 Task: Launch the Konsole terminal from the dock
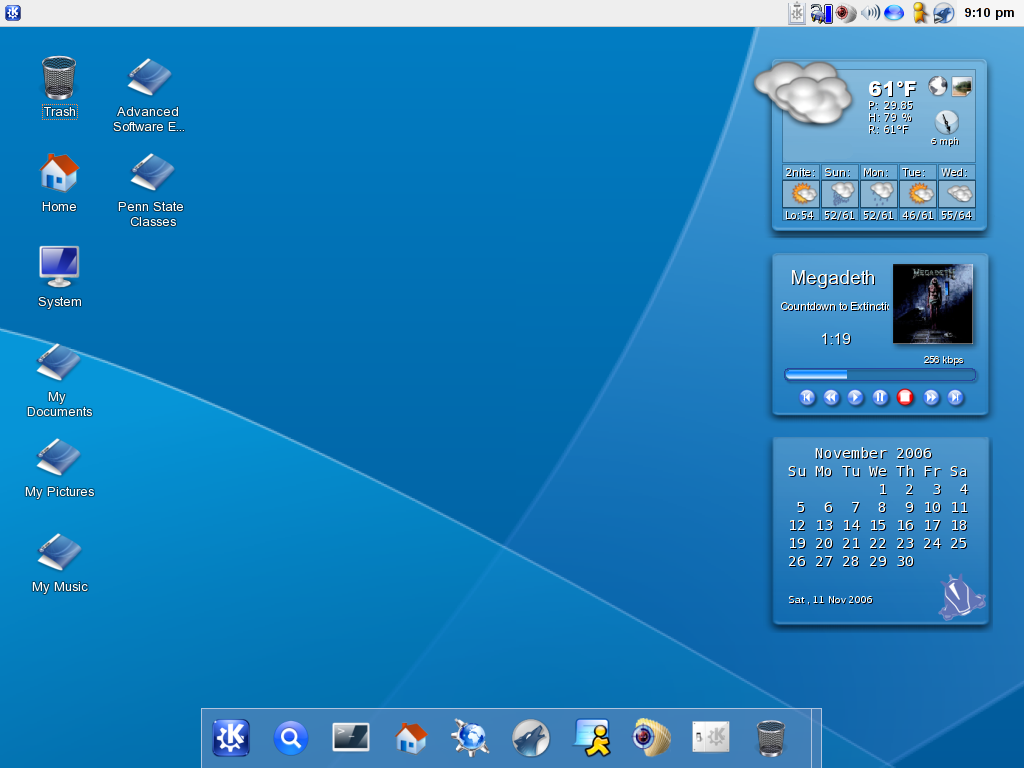coord(351,737)
